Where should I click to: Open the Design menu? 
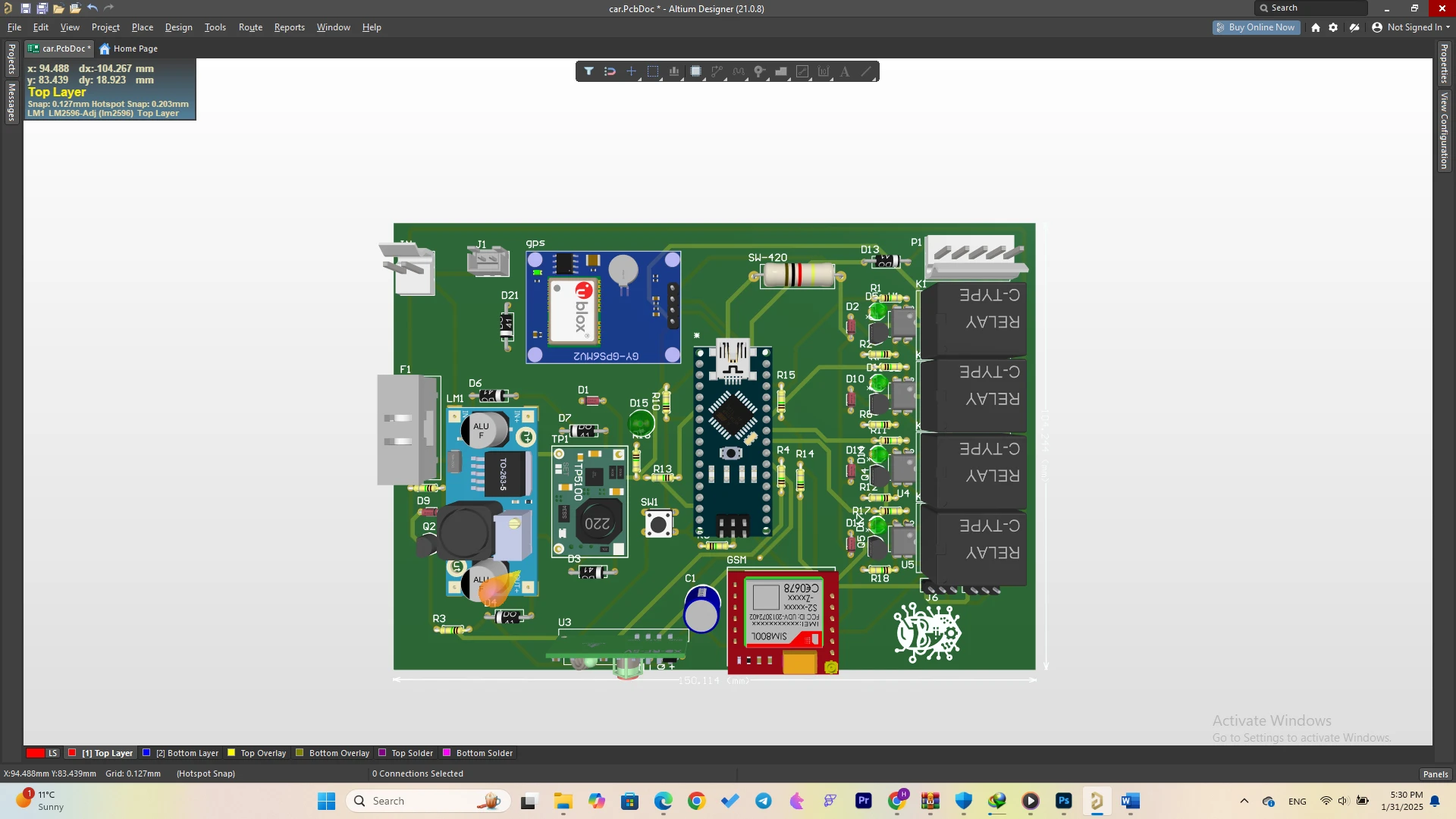[x=178, y=27]
